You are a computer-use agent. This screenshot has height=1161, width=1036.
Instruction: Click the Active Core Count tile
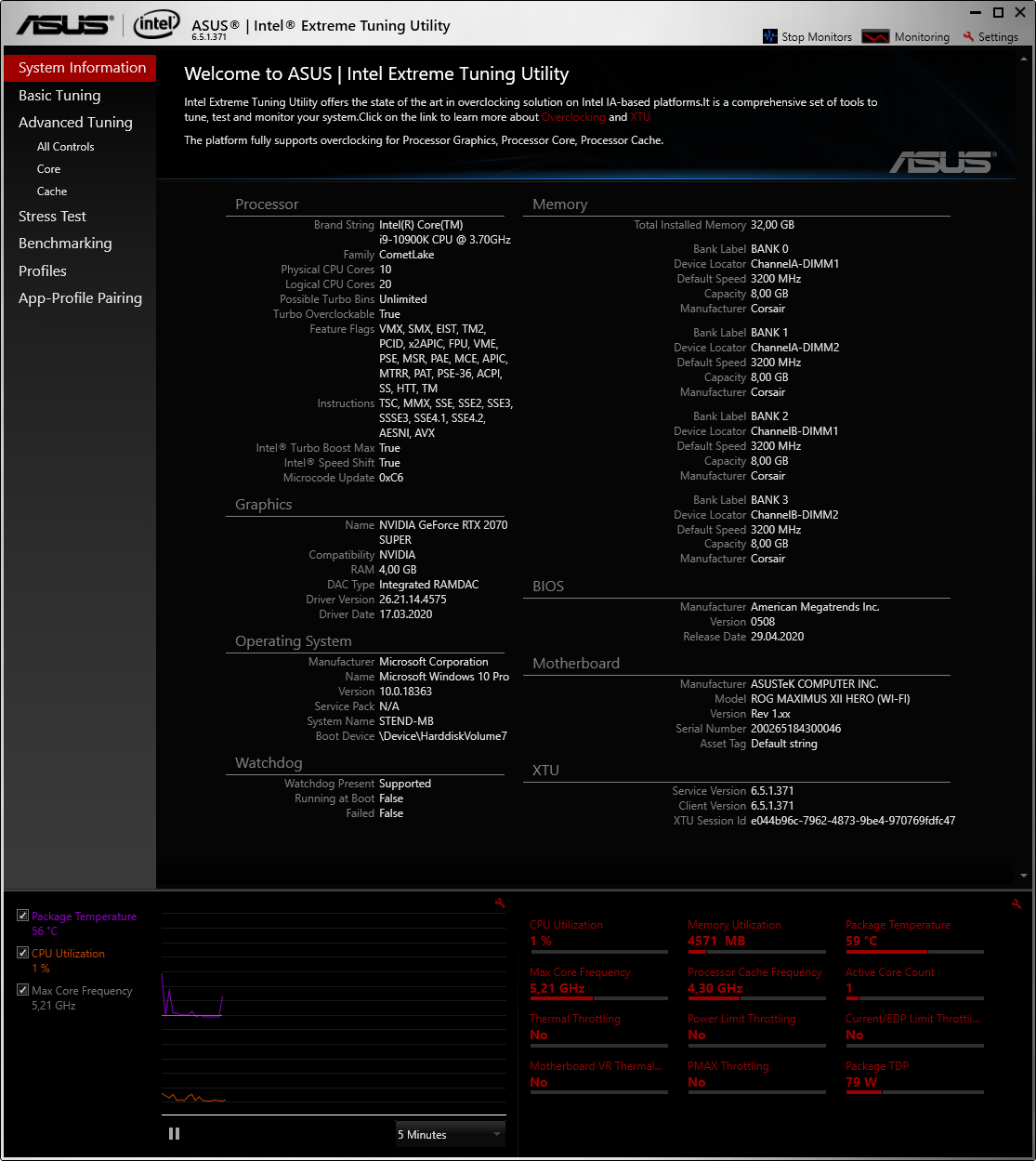click(914, 983)
